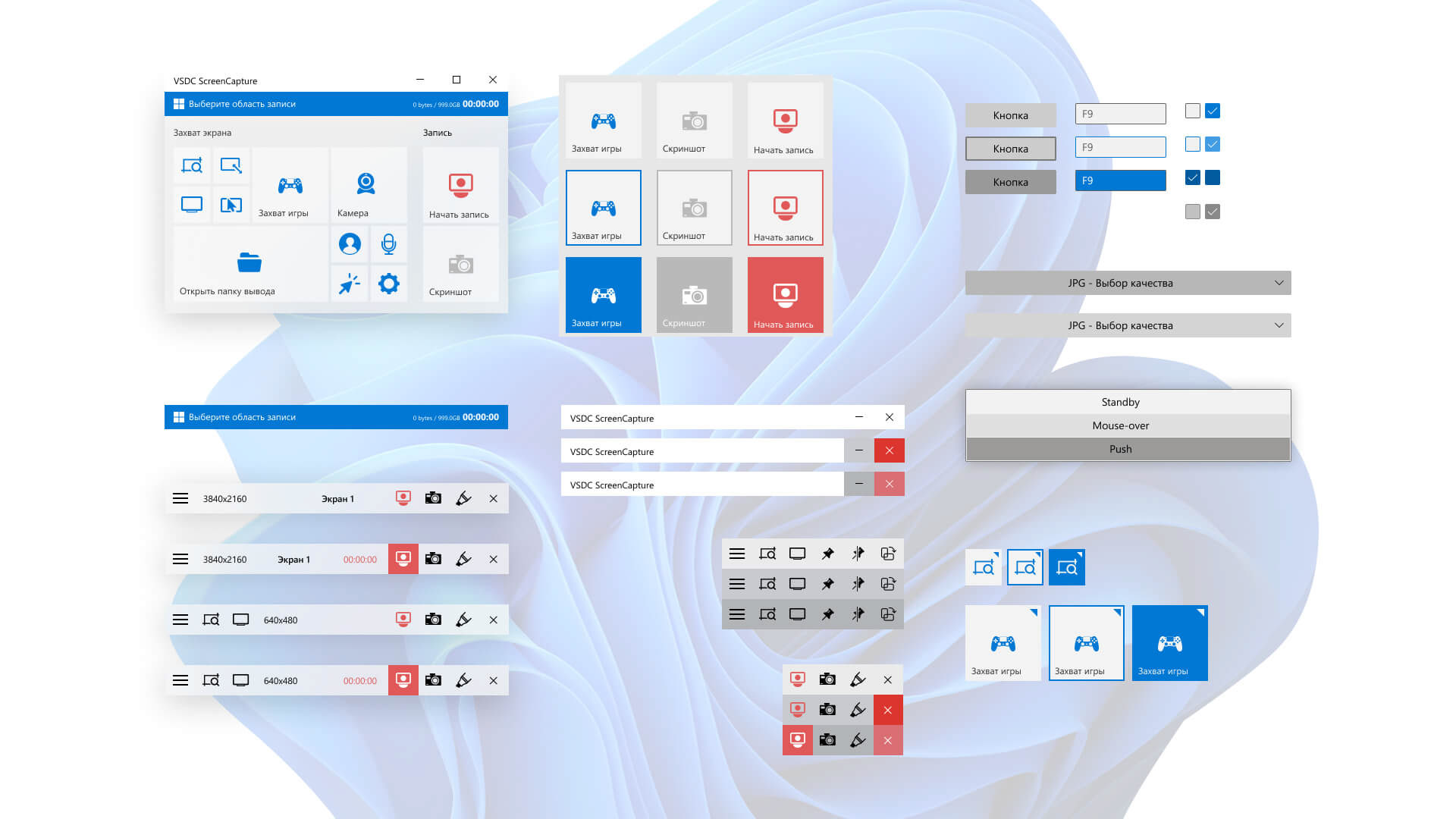Click the F9 hotkey input field
The height and width of the screenshot is (819, 1456).
click(x=1120, y=113)
